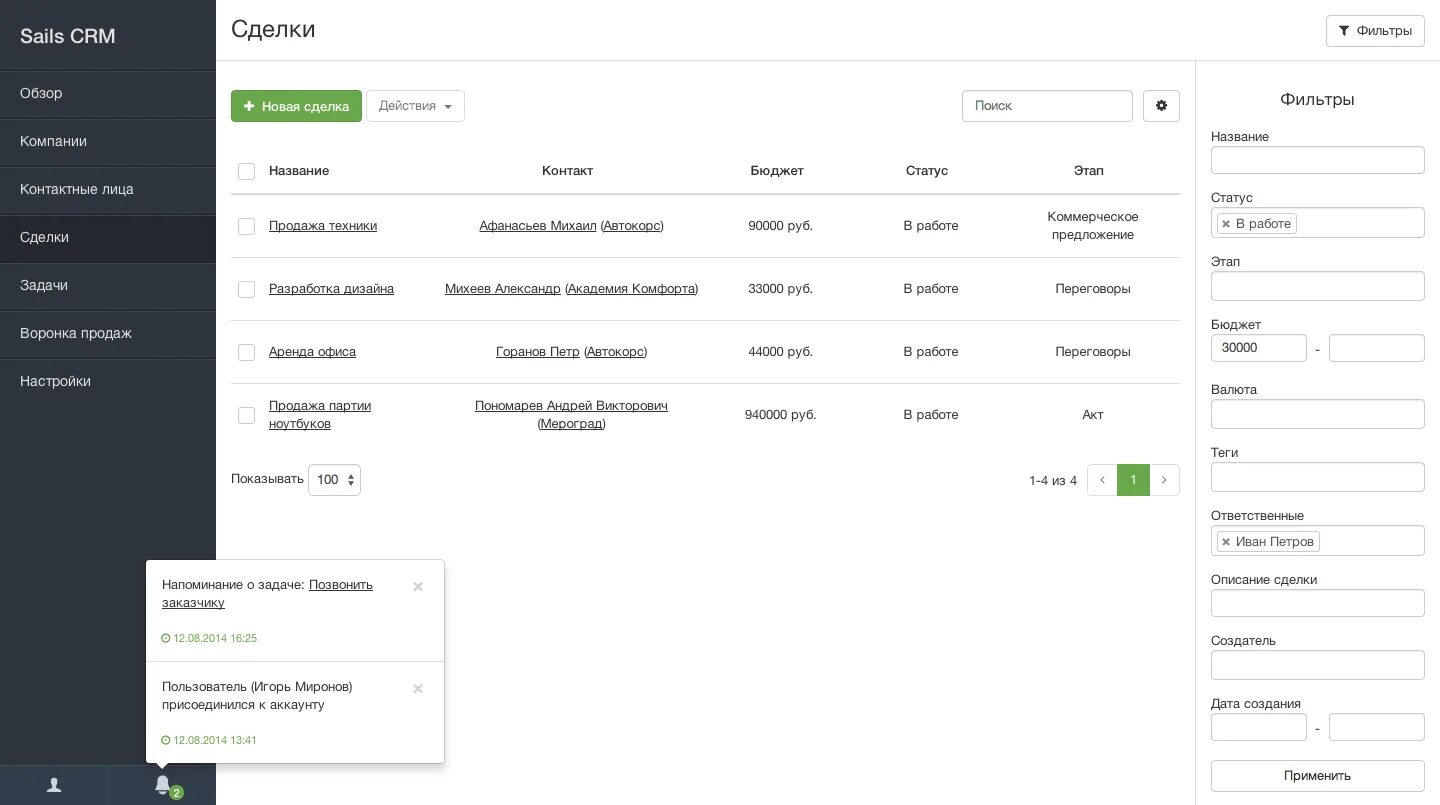
Task: Close the Игорь Миронов joined notification
Action: 418,689
